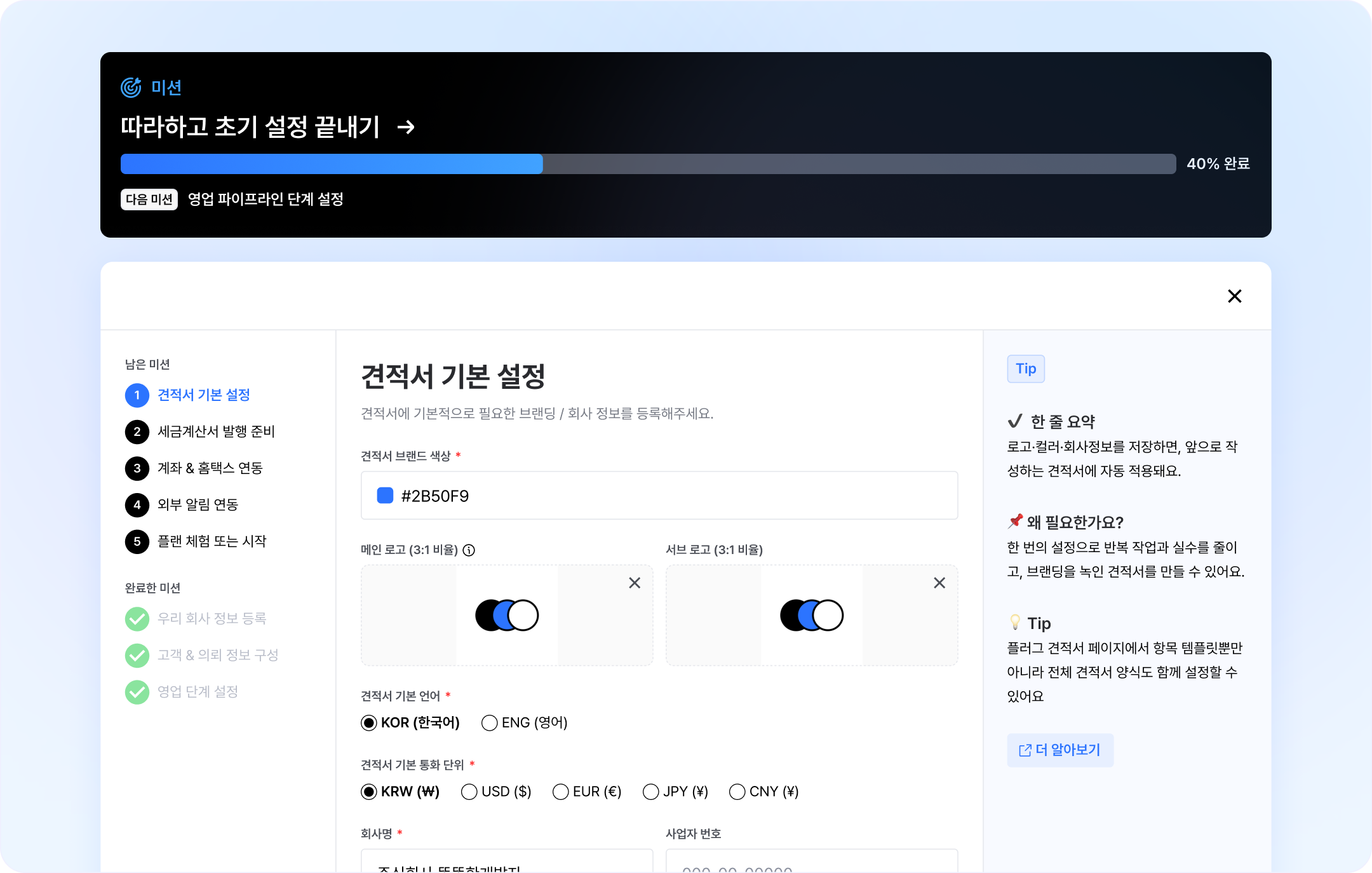Open 계좌 & 홈택스 연동 mission
This screenshot has height=873, width=1372.
[x=210, y=468]
